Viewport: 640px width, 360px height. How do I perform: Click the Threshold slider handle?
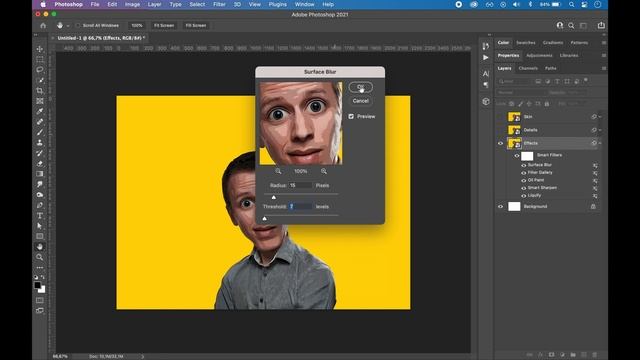264,218
